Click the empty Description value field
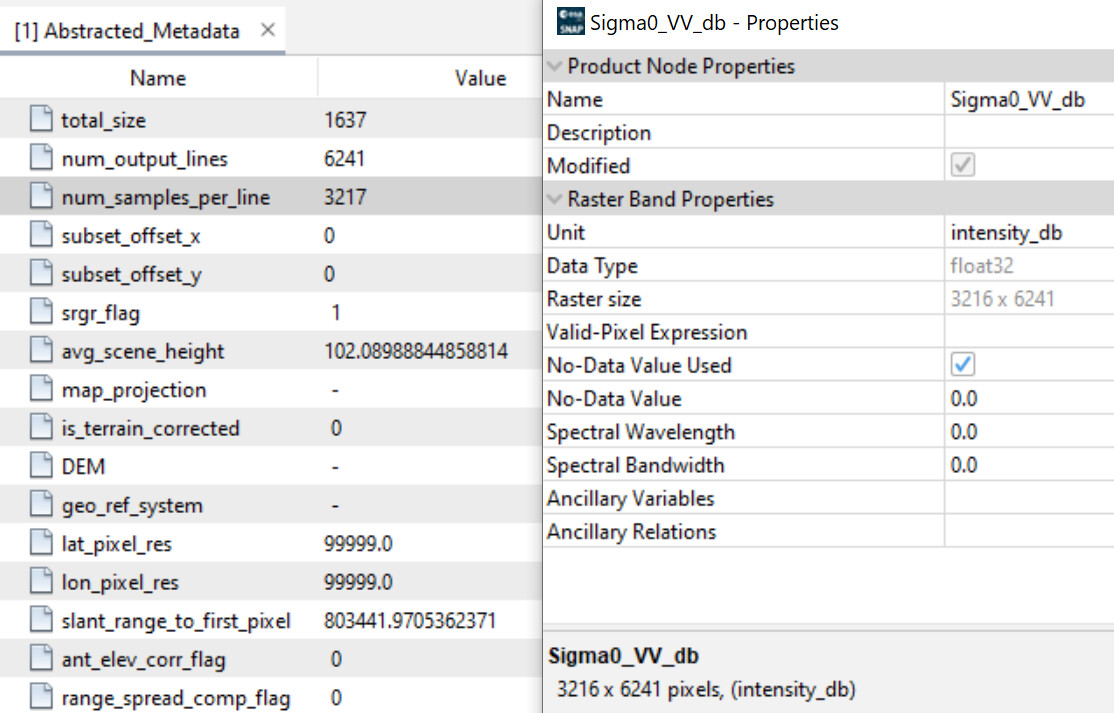 (1029, 132)
